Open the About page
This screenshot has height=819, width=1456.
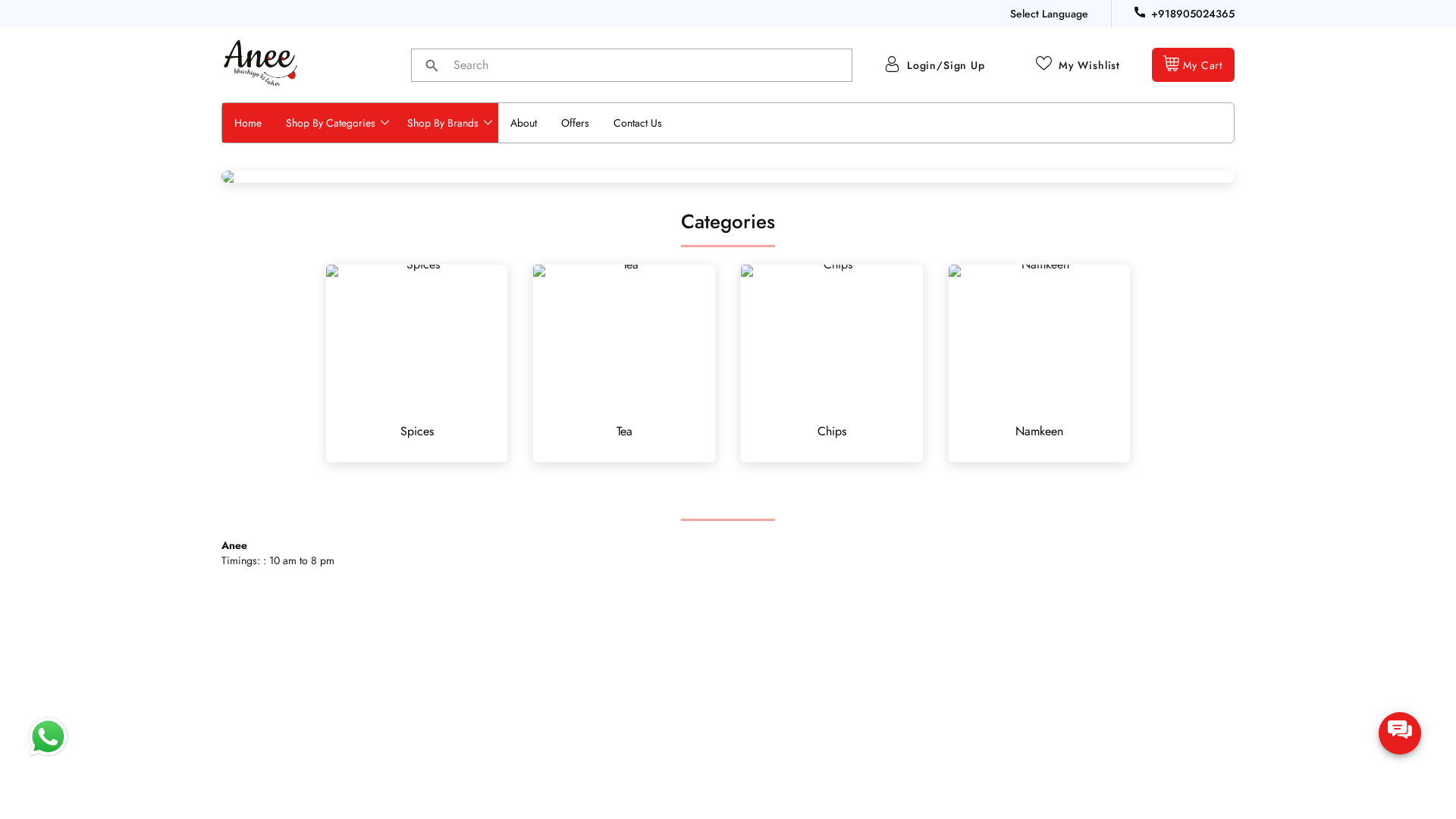[523, 123]
